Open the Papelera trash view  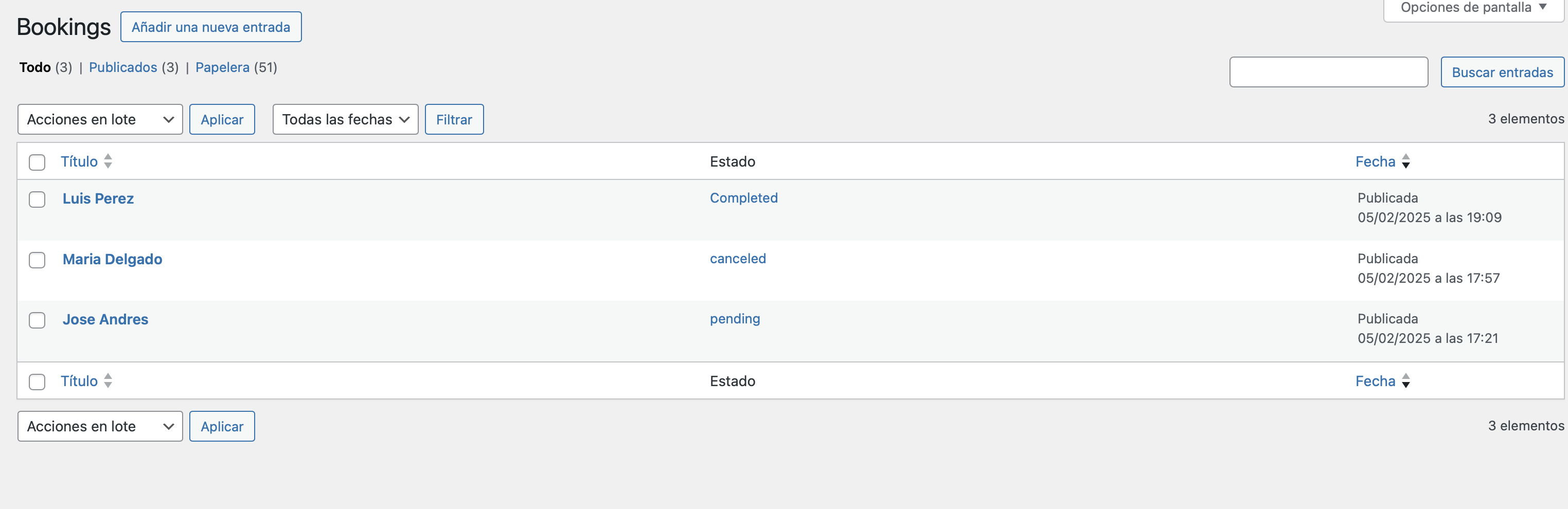pyautogui.click(x=222, y=67)
